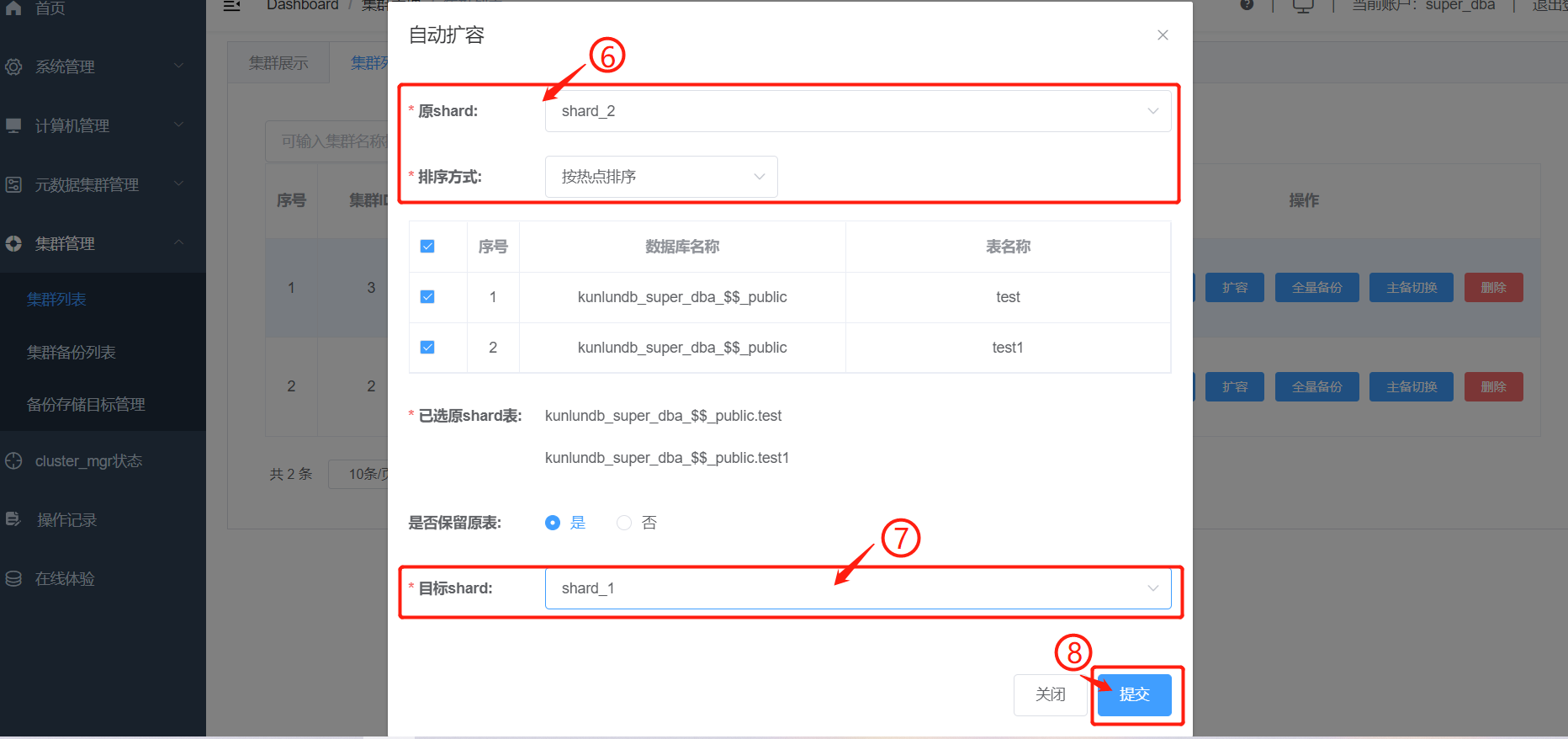Click the Operation Records sidebar icon

[x=13, y=520]
